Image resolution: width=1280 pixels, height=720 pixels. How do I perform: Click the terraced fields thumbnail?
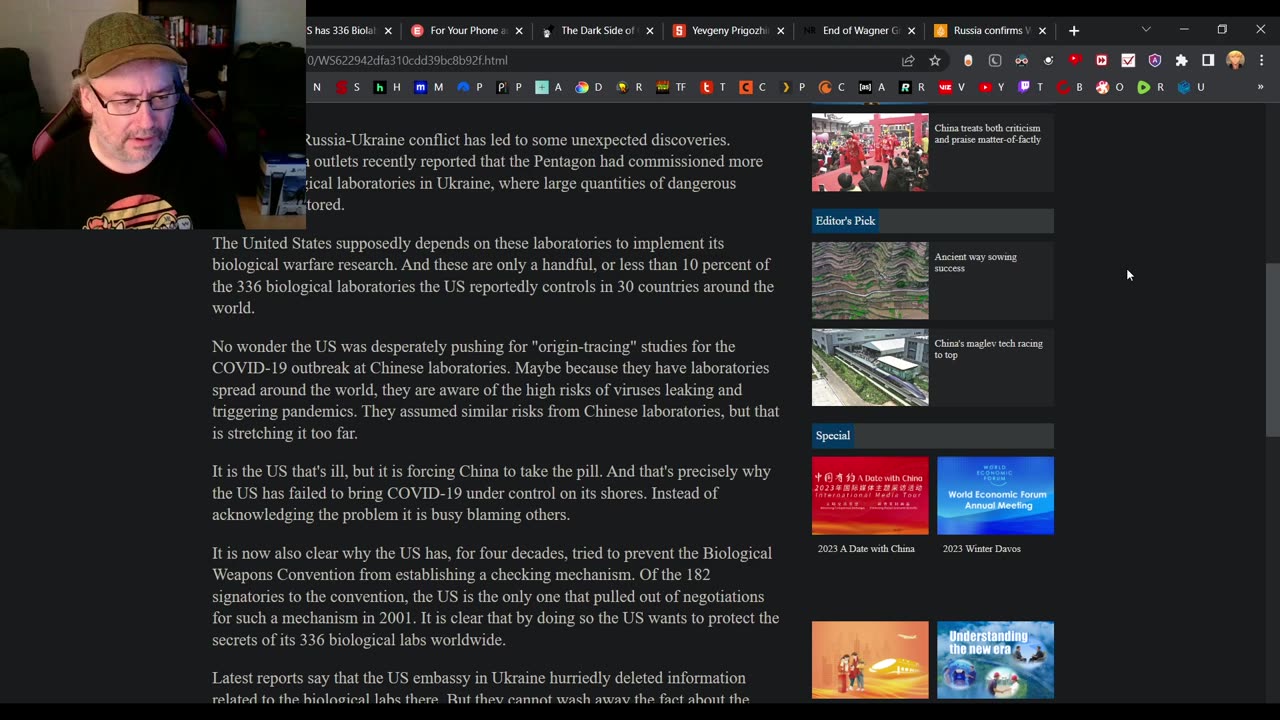[x=870, y=280]
